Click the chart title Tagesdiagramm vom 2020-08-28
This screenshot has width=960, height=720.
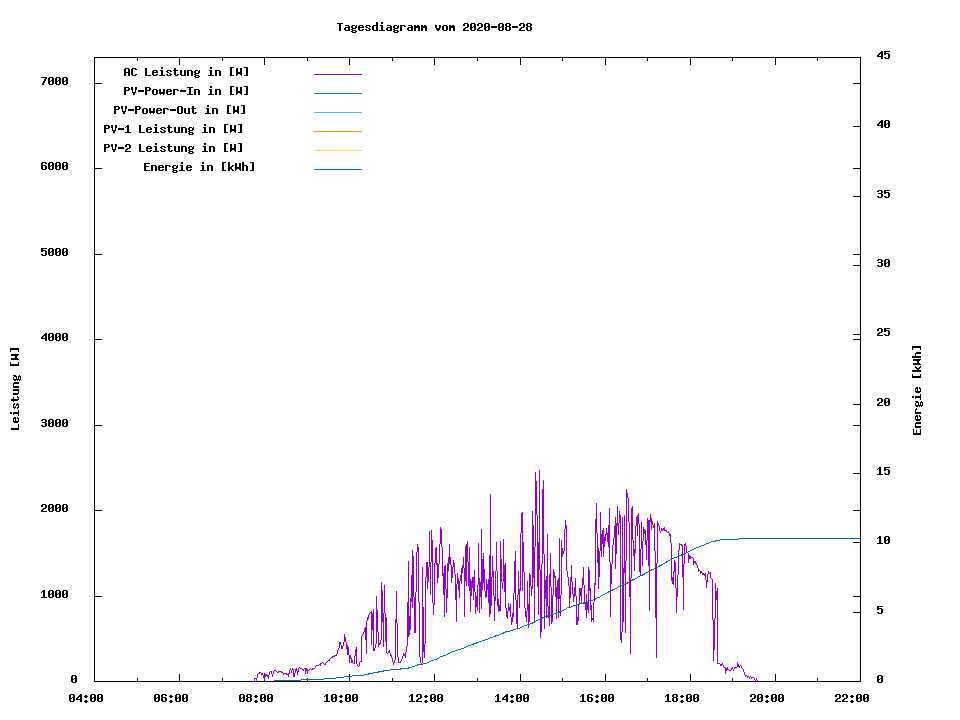pos(434,27)
